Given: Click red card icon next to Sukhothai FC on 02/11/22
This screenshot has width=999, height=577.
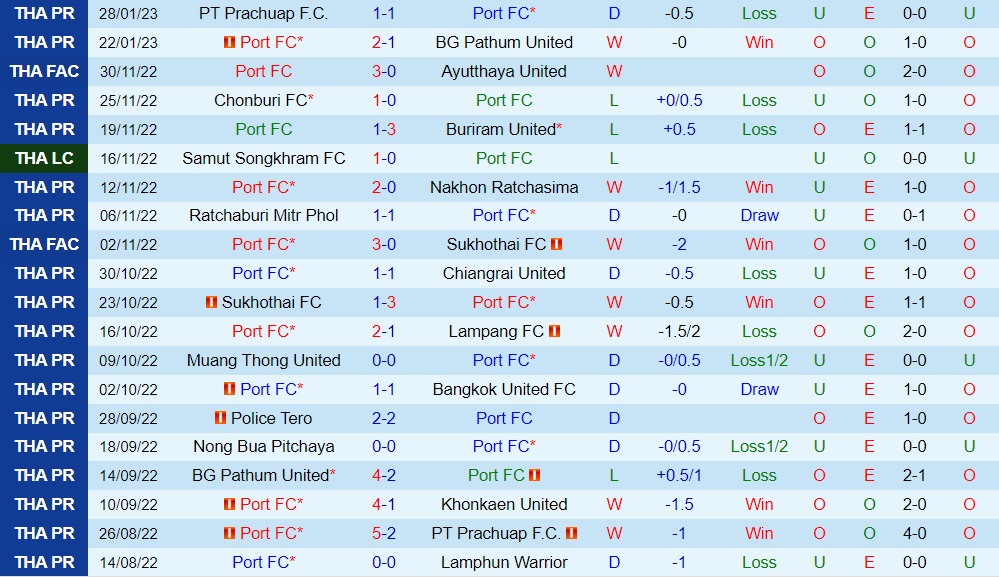Looking at the screenshot, I should tap(557, 244).
